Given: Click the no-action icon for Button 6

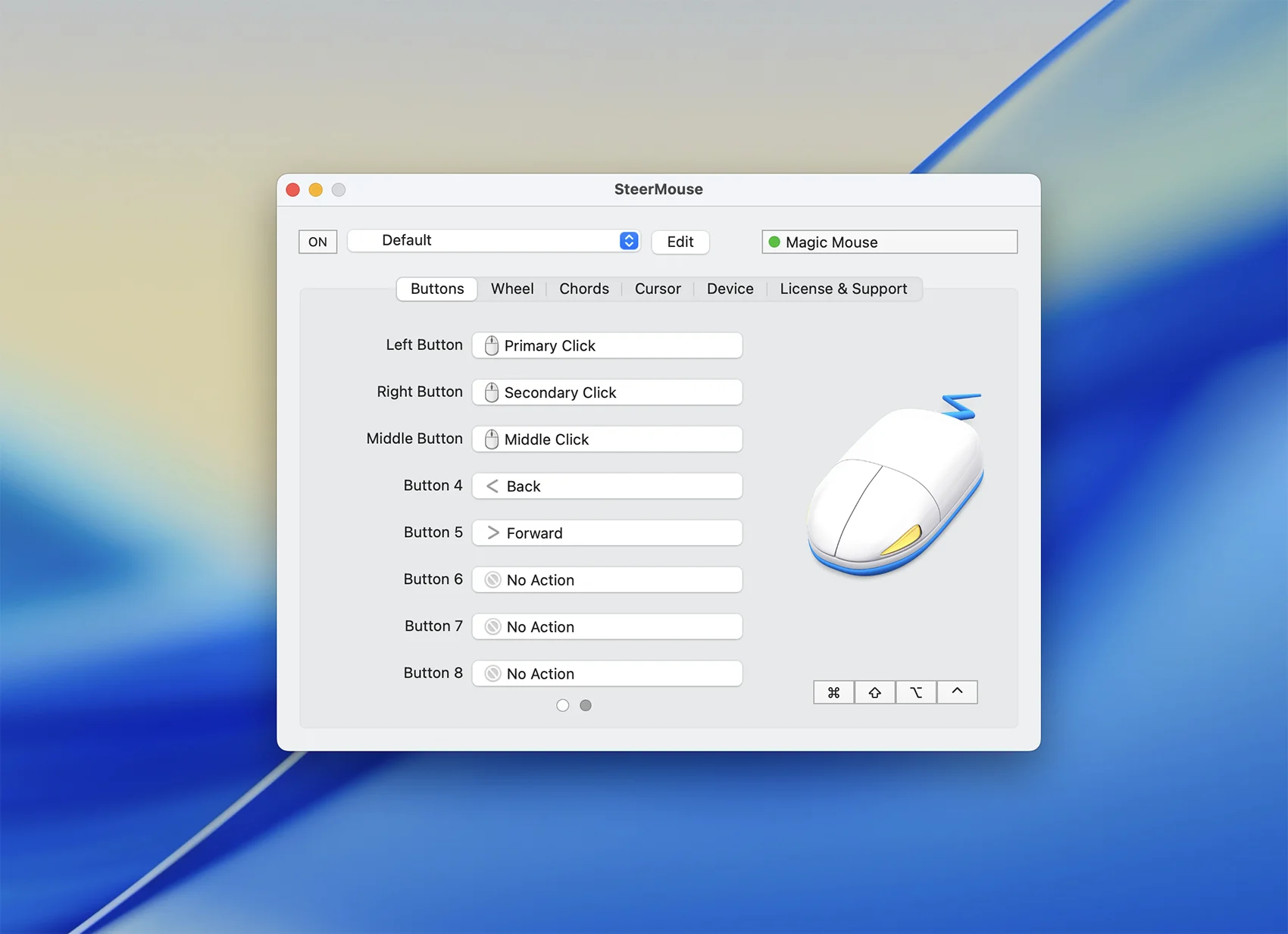Looking at the screenshot, I should coord(493,580).
